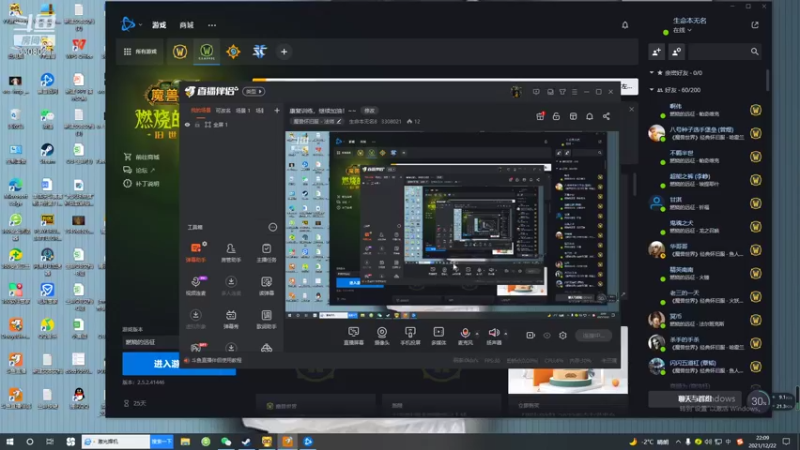
Task: Click the manage friend requests icon
Action: (677, 52)
